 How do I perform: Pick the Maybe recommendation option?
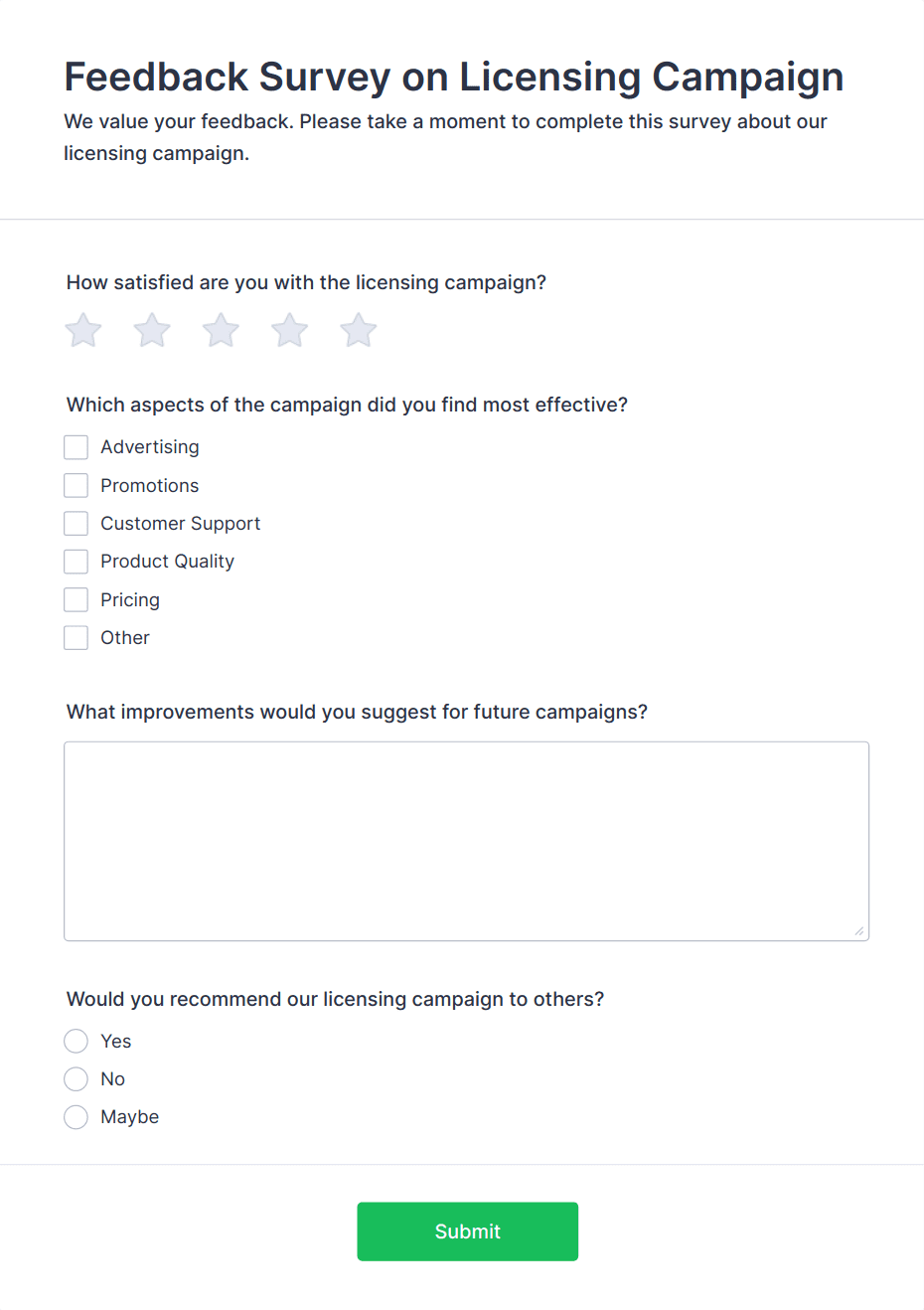(x=77, y=1117)
